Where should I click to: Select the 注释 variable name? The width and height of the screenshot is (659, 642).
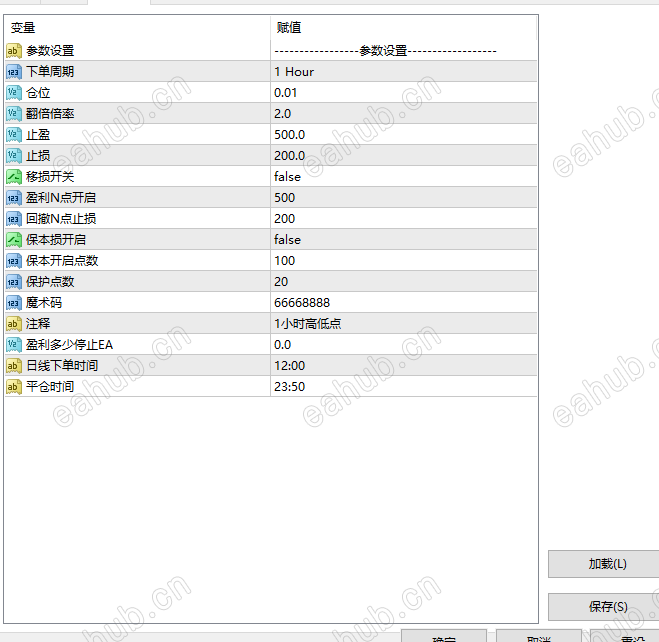point(38,324)
